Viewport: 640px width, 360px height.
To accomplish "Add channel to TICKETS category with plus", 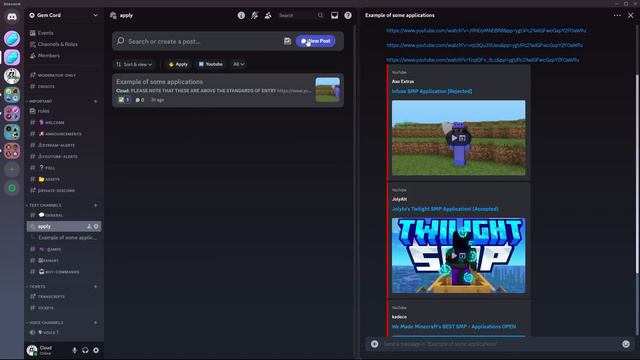I will click(96, 287).
